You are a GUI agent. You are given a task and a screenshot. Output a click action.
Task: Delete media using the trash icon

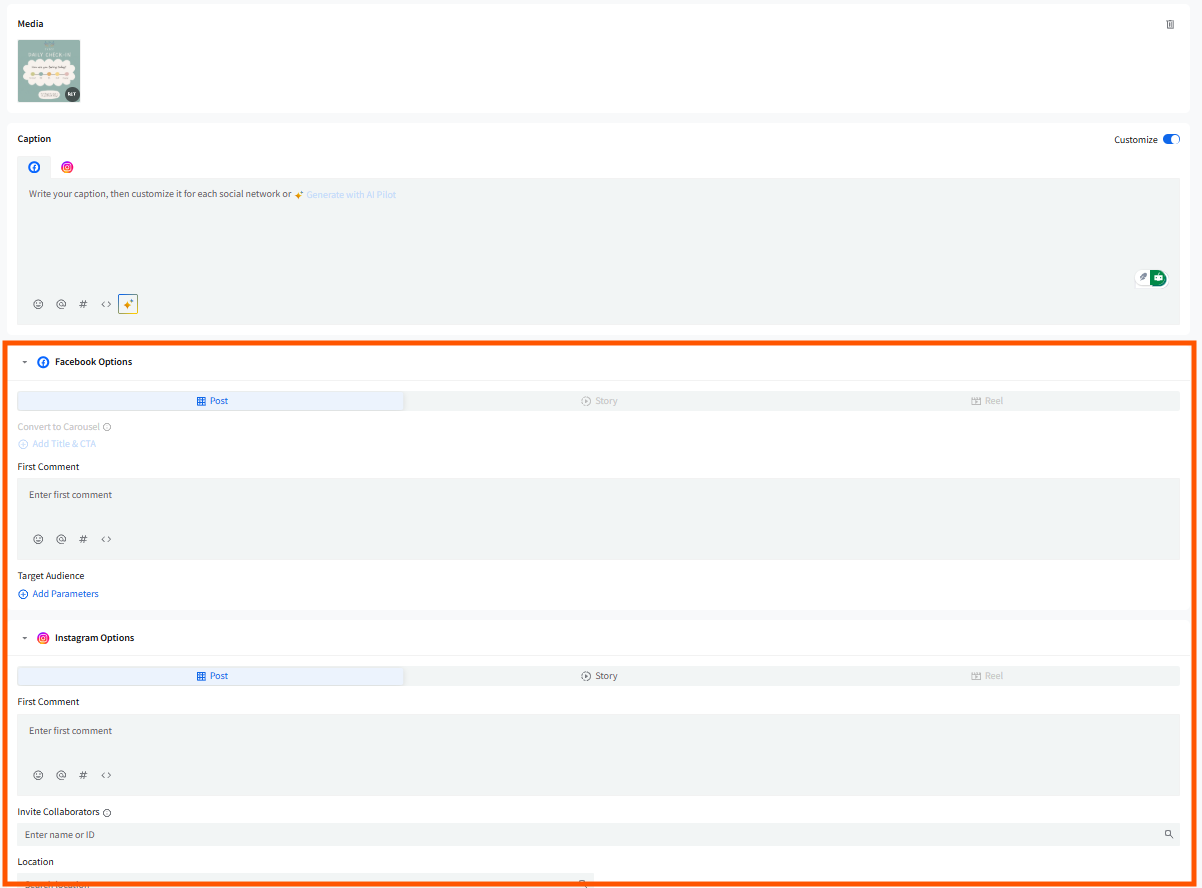[1170, 24]
